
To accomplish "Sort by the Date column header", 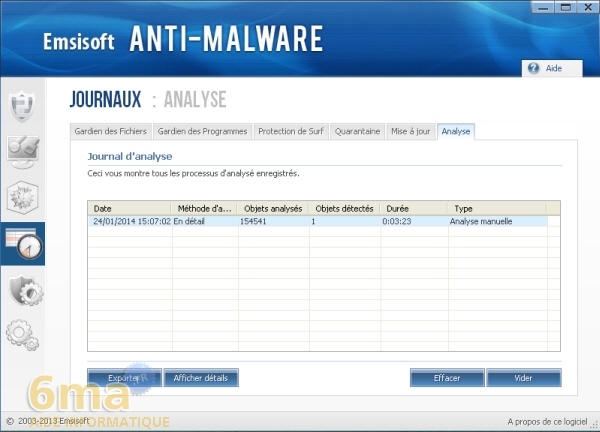I will [130, 209].
